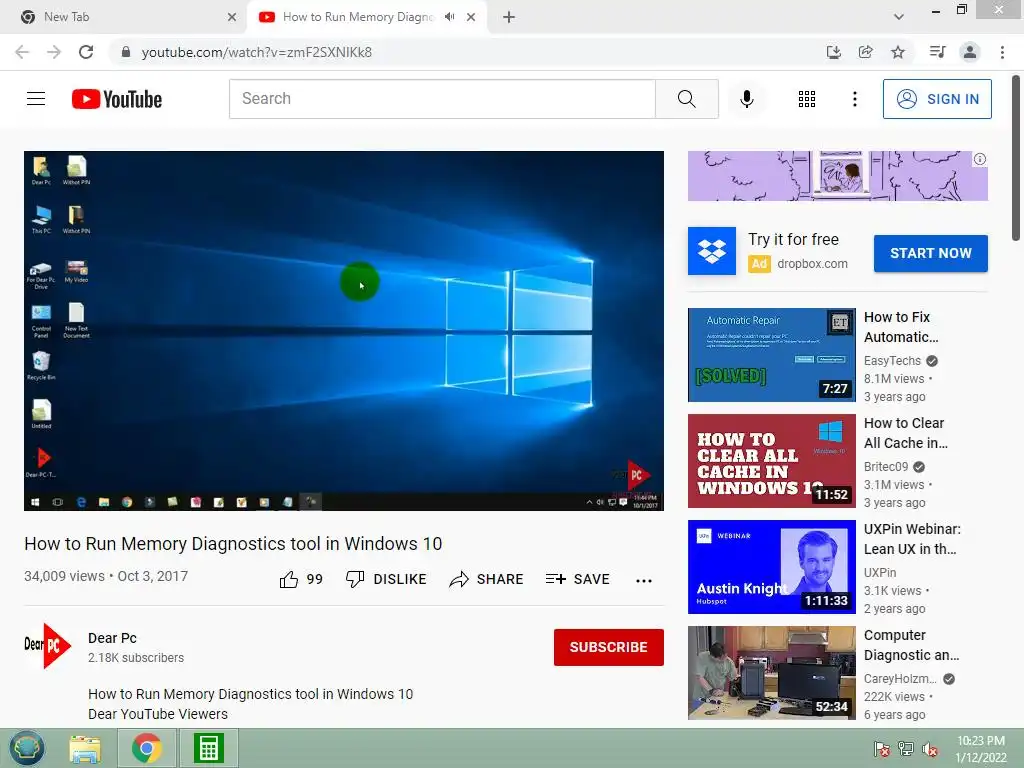
Task: Open a new browser tab with plus
Action: tap(509, 17)
